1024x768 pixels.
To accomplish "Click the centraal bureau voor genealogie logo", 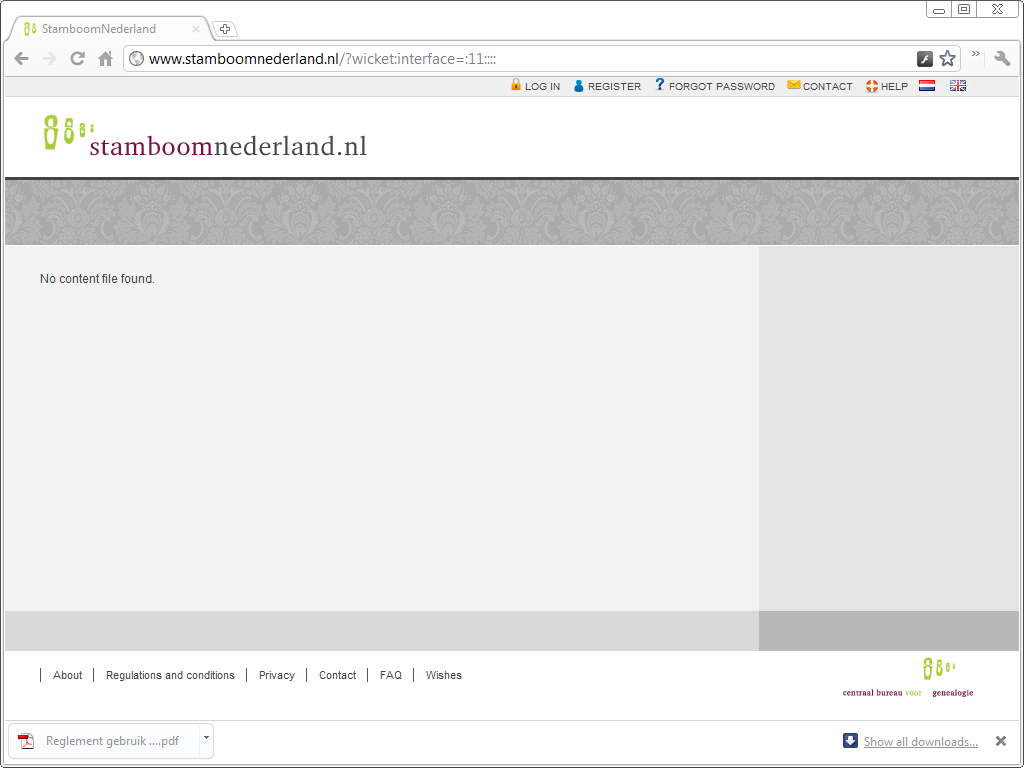I will (908, 678).
